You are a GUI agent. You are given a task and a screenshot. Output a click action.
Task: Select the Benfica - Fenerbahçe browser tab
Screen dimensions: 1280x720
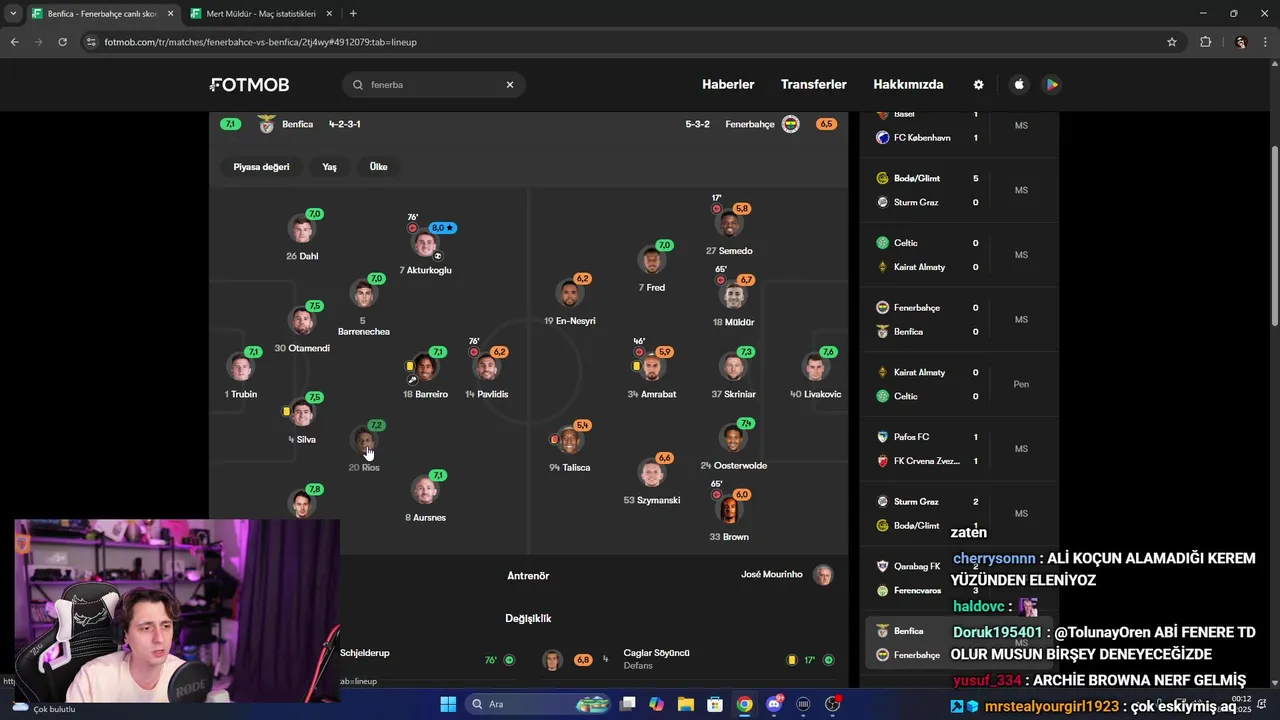tap(102, 14)
